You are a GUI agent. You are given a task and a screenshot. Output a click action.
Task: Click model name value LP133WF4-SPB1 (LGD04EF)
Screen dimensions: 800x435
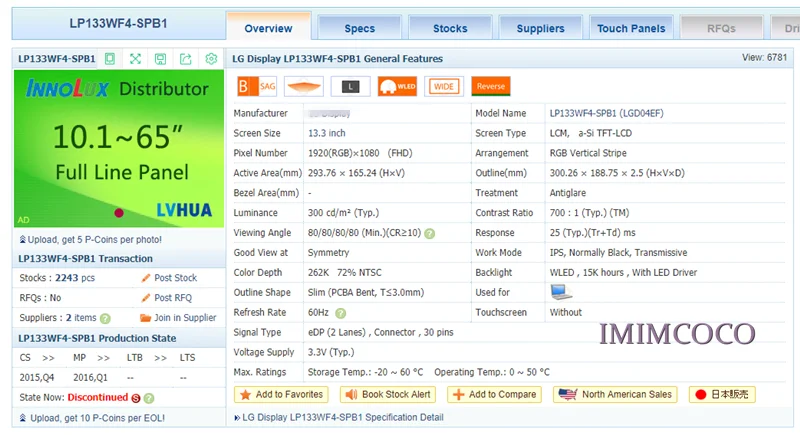click(x=607, y=113)
